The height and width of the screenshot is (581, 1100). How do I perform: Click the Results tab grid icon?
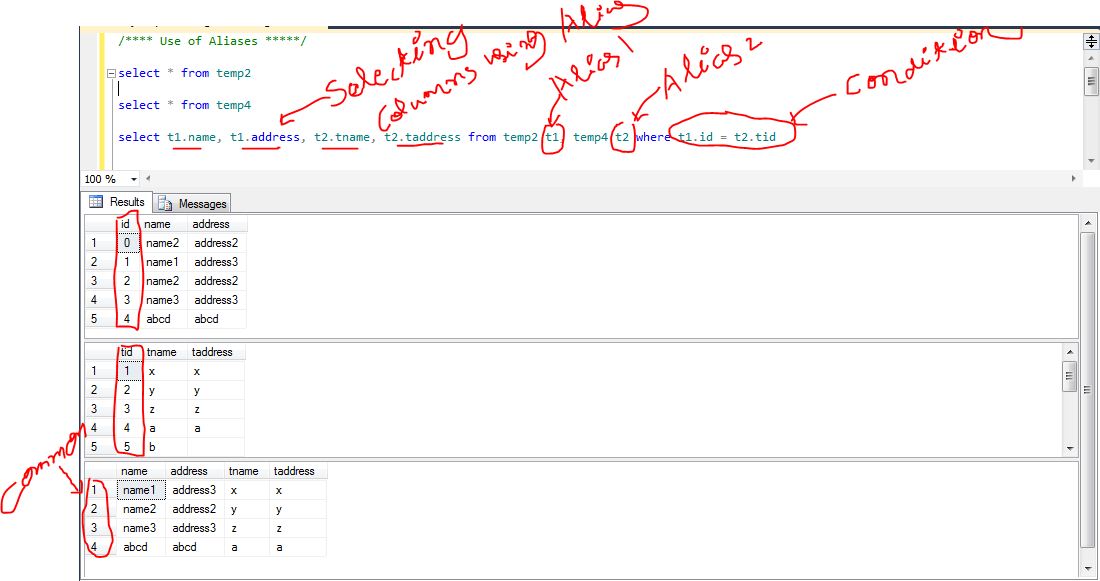(x=96, y=202)
